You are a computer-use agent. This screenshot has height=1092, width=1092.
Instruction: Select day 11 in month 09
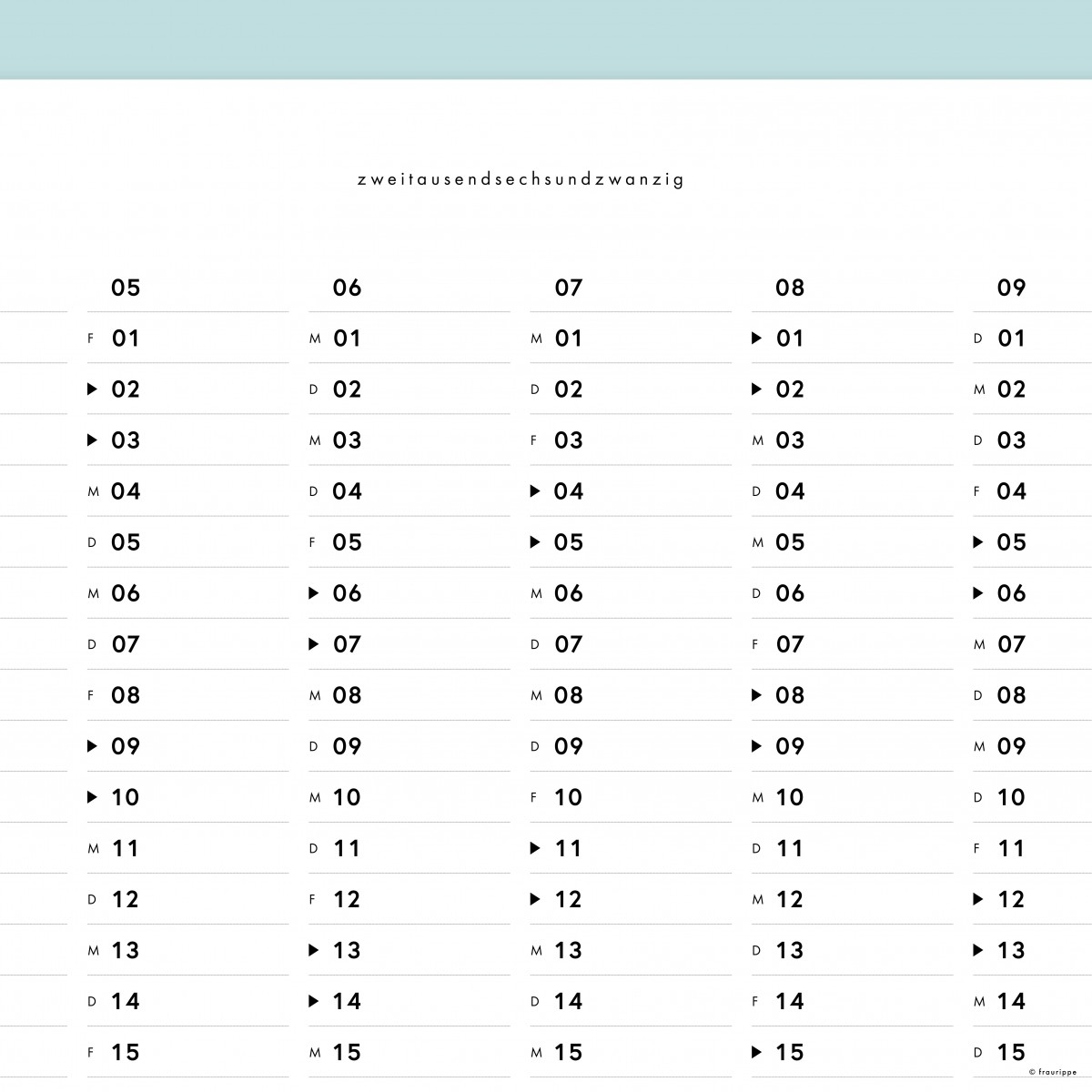1011,848
